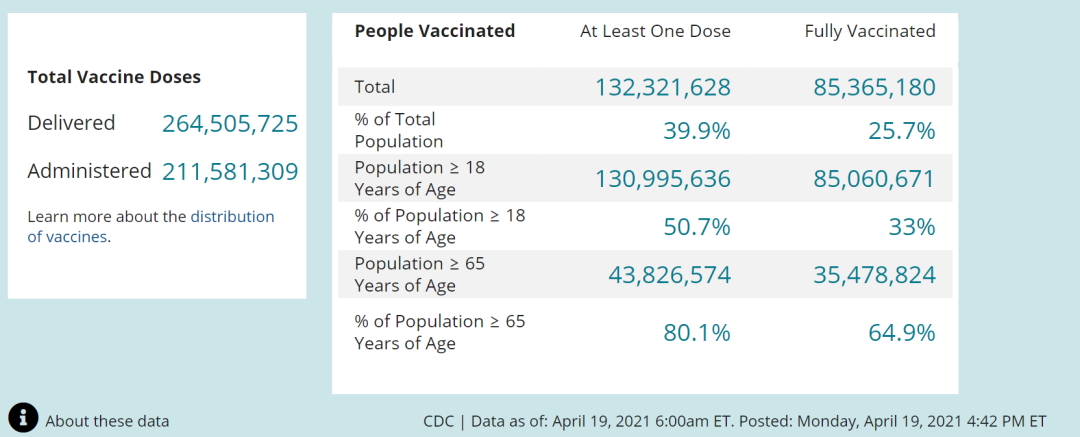Click the info icon beside About these data
1080x437 pixels.
(23, 419)
